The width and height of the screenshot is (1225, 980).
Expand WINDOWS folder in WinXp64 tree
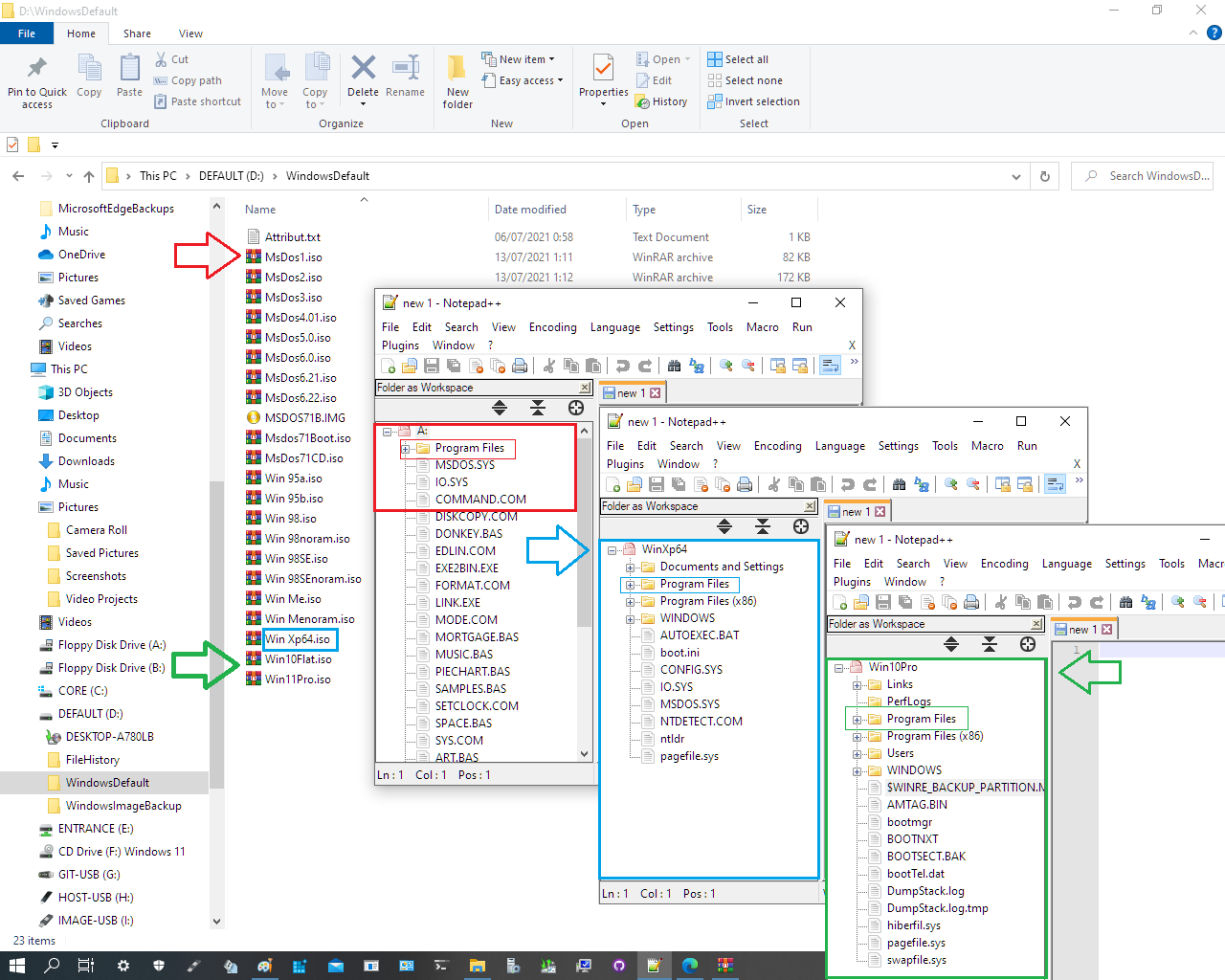[x=631, y=618]
